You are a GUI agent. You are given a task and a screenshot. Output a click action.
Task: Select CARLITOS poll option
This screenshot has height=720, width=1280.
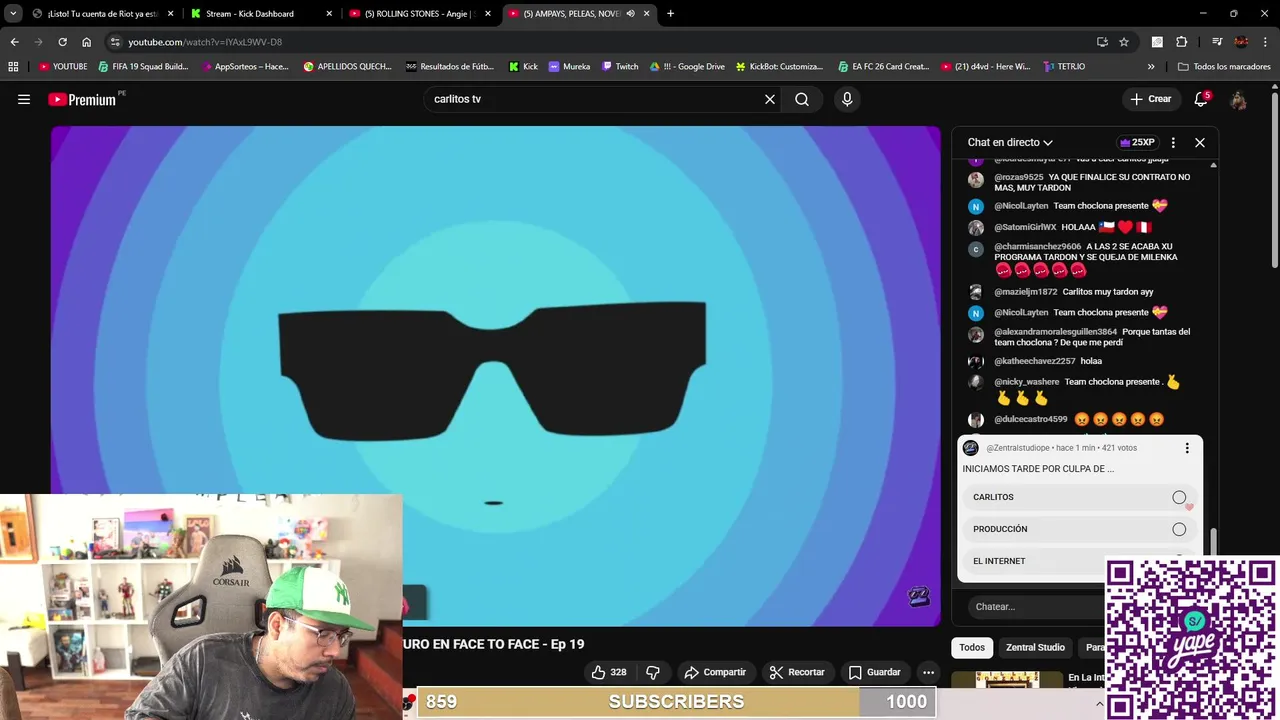tap(1079, 497)
